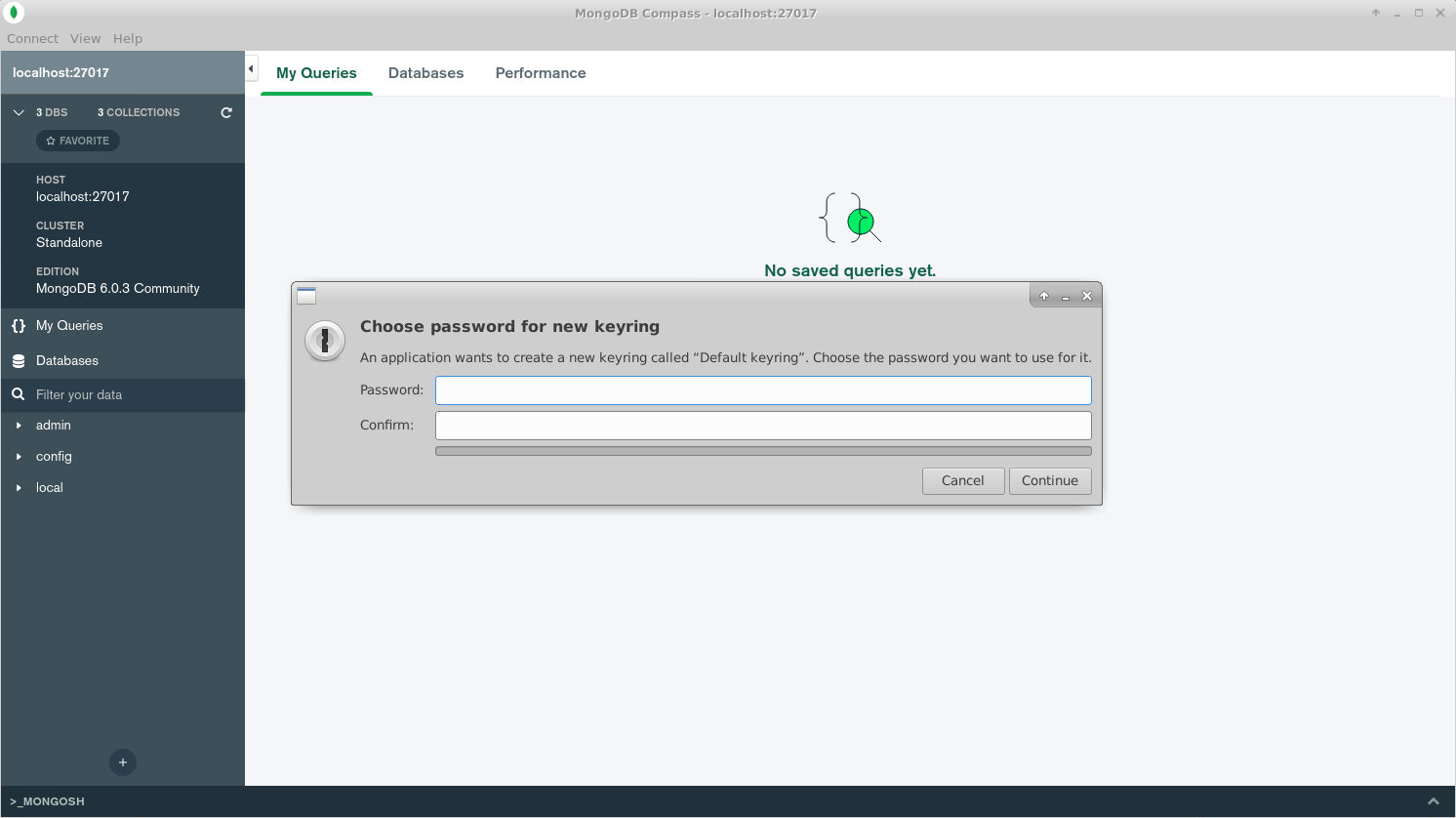Click the search magnifier icon in the filter box
Screen dimensions: 1456x818
(19, 394)
